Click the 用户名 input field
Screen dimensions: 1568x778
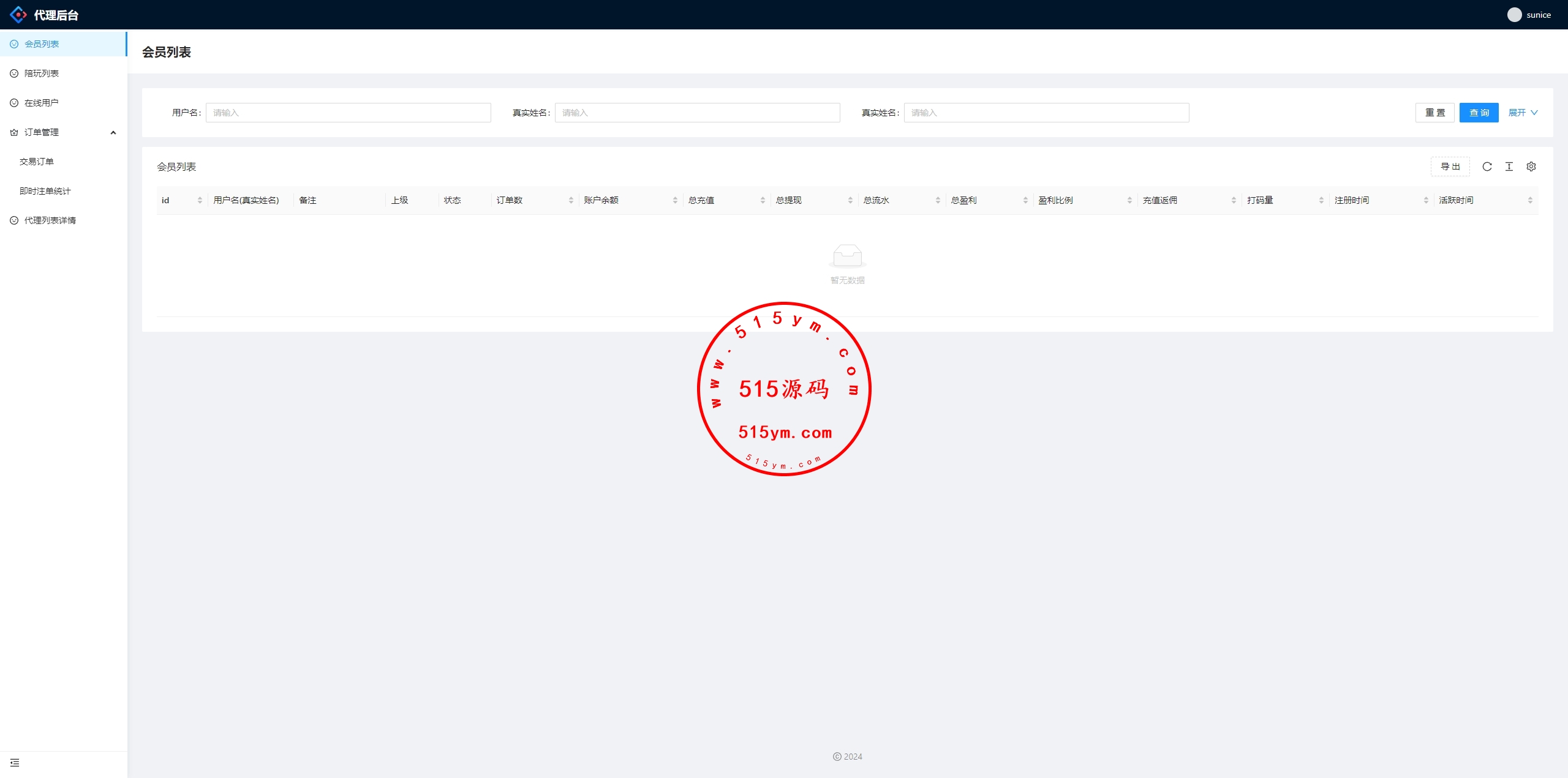coord(348,113)
